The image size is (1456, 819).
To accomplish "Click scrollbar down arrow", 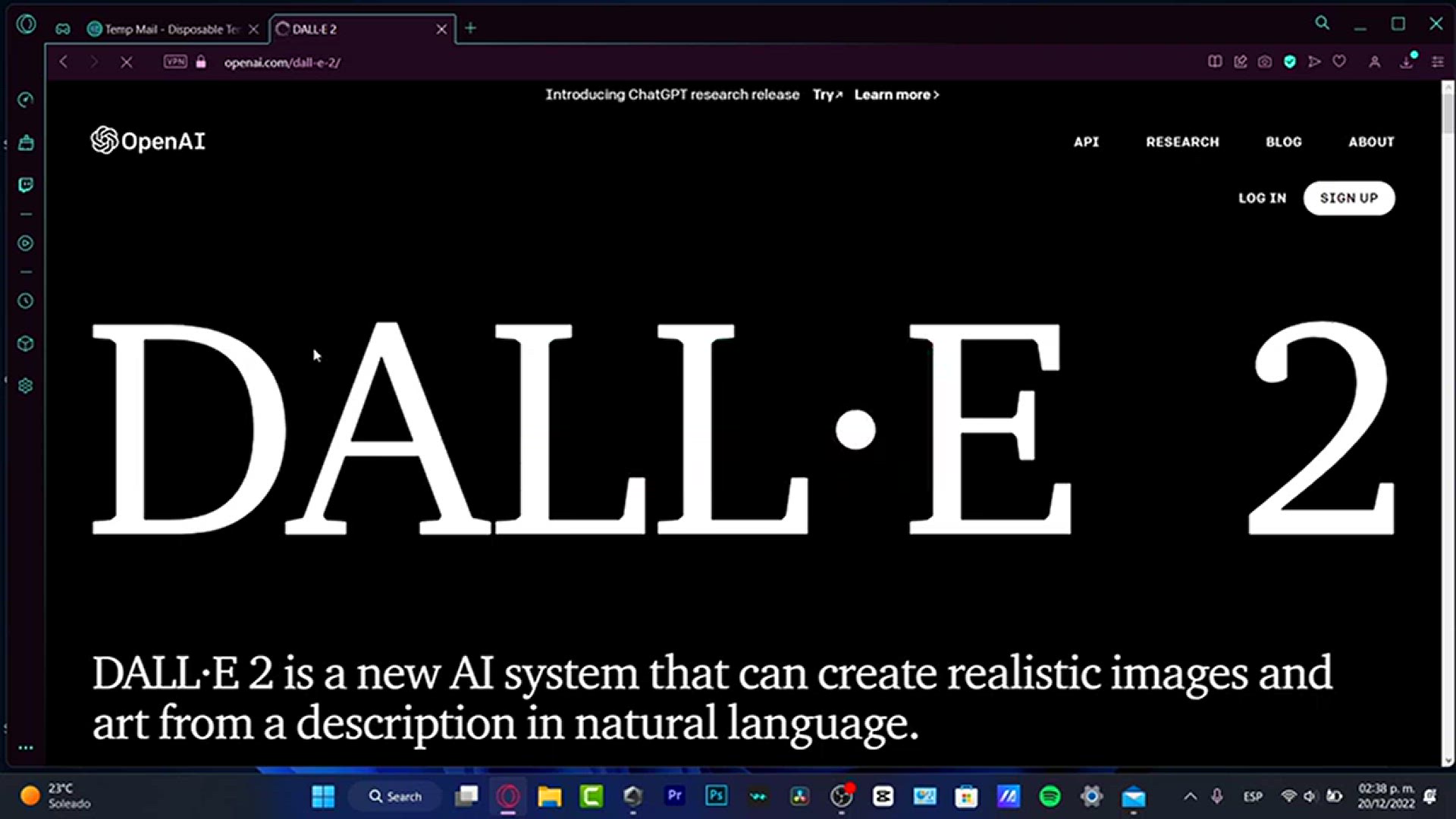I will [x=1448, y=761].
